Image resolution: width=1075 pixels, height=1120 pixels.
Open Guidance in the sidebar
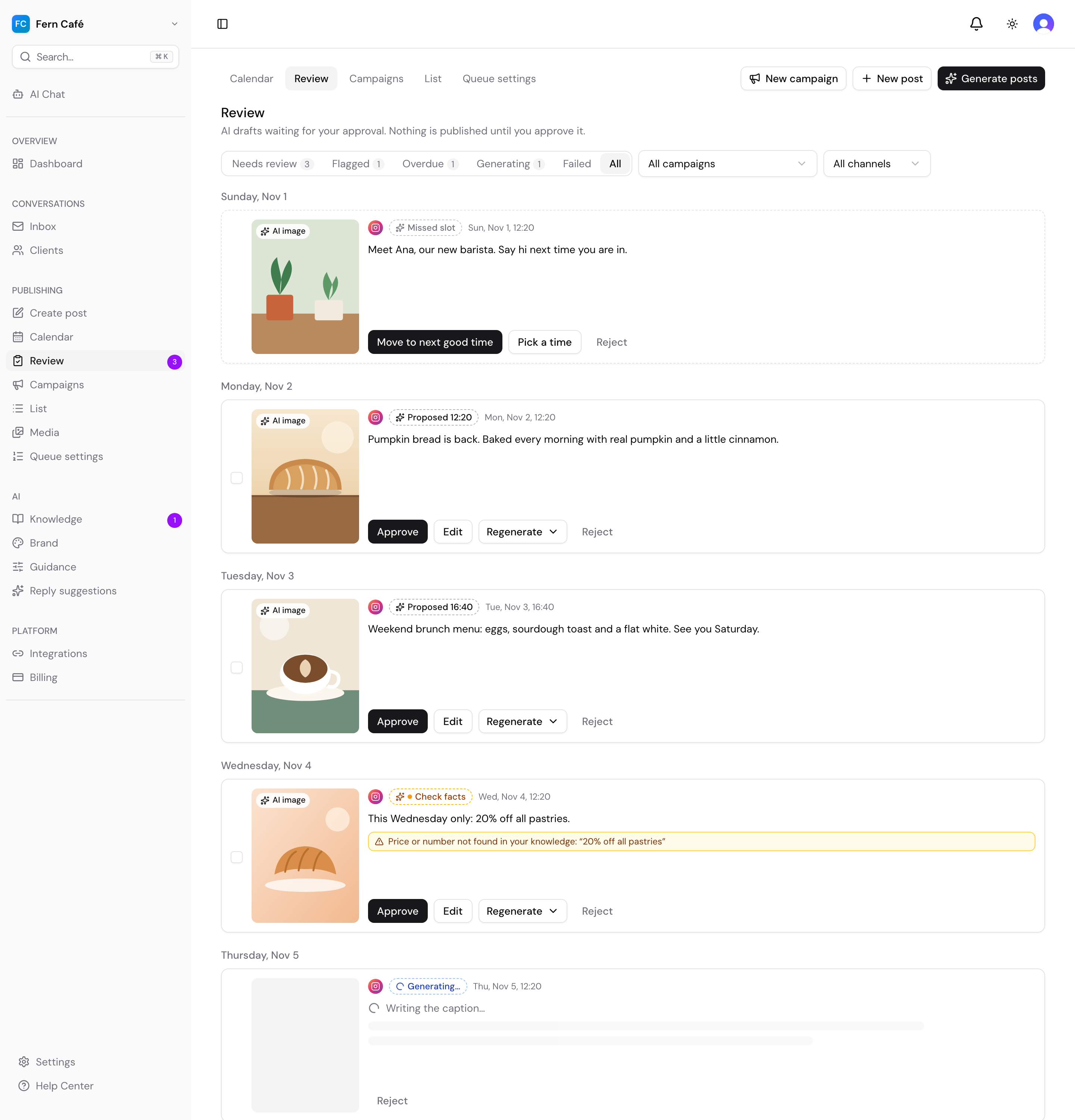click(96, 567)
